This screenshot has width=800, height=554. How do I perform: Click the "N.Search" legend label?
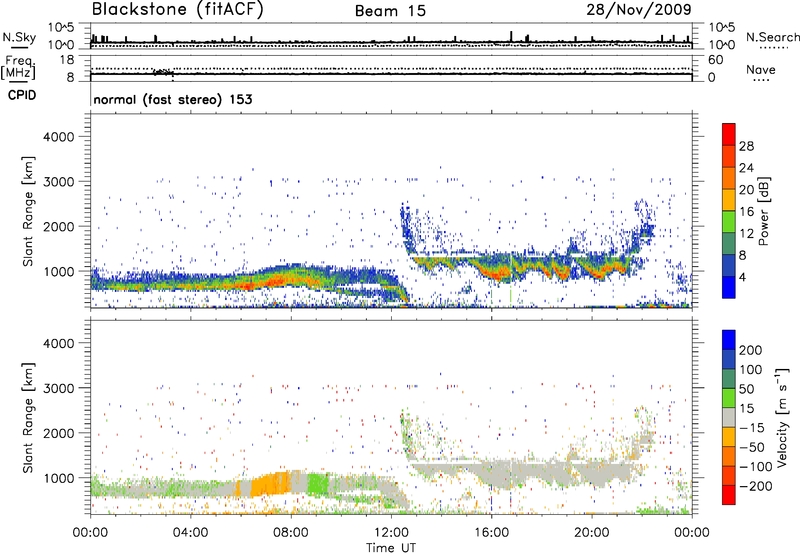773,37
